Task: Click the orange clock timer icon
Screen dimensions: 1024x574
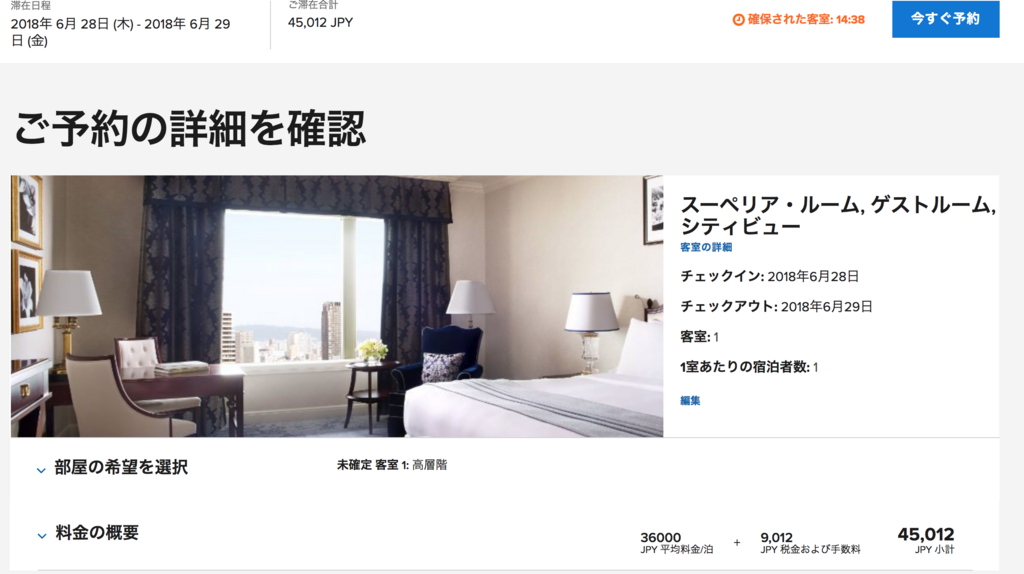Action: [x=738, y=20]
